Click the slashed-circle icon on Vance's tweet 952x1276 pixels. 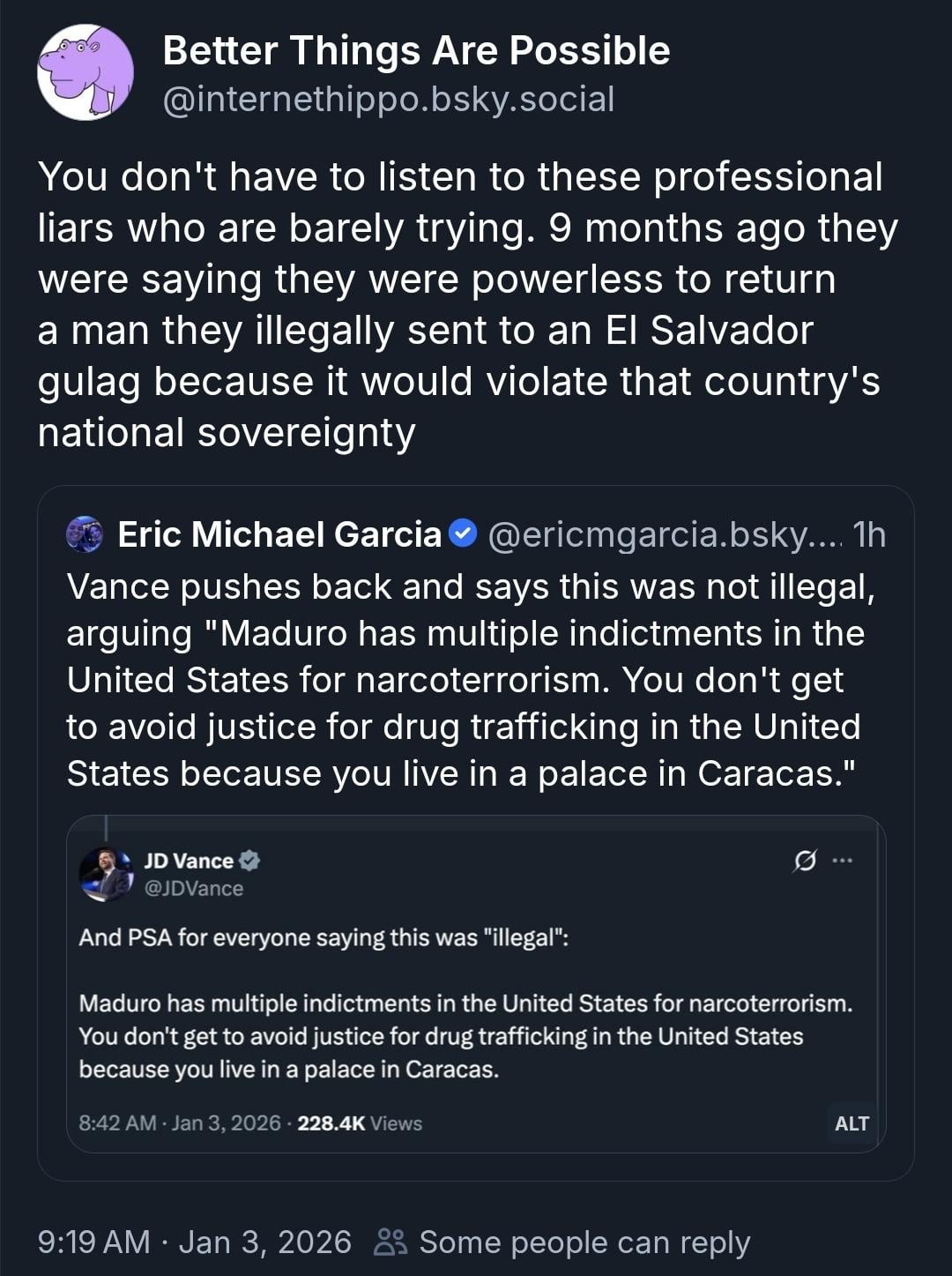[804, 861]
